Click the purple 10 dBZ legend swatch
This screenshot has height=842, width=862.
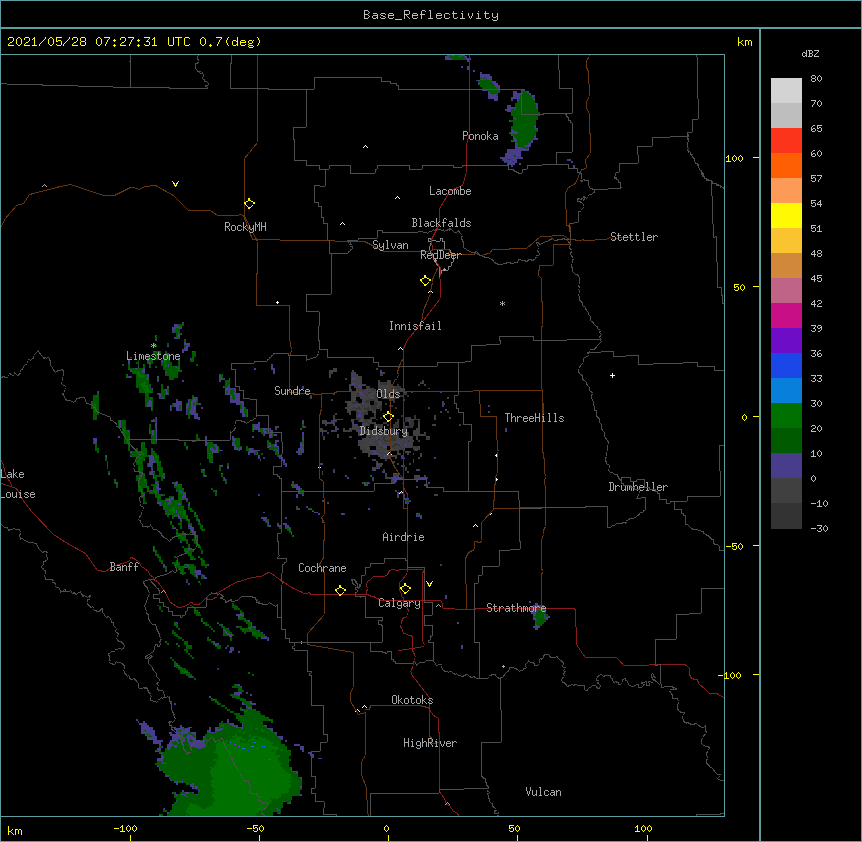[786, 466]
